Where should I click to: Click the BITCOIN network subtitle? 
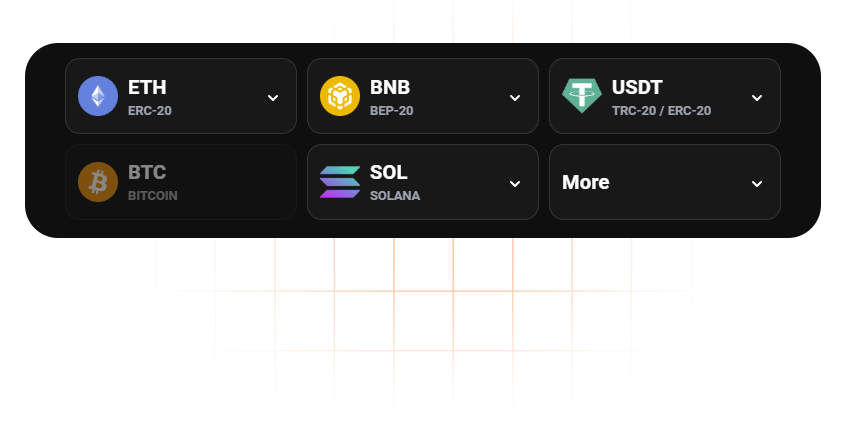click(153, 196)
